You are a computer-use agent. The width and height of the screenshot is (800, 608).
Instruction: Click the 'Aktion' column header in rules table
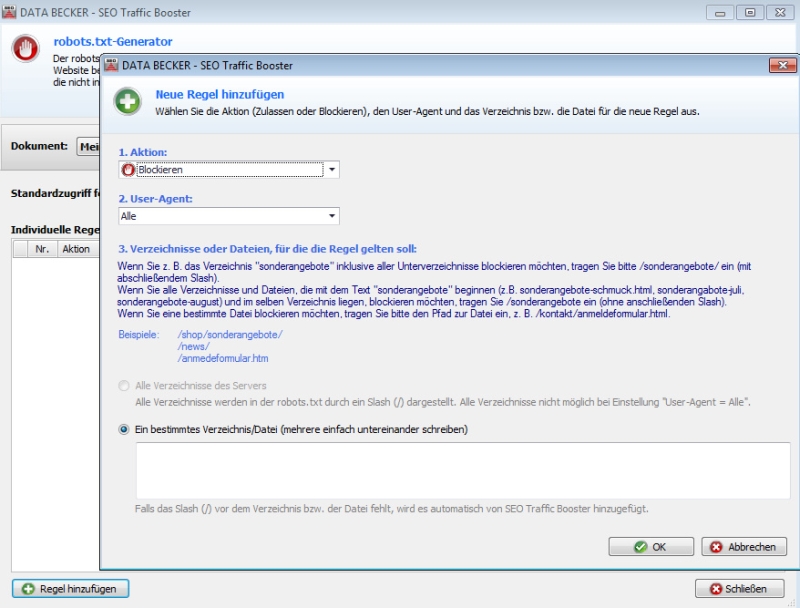click(x=76, y=249)
